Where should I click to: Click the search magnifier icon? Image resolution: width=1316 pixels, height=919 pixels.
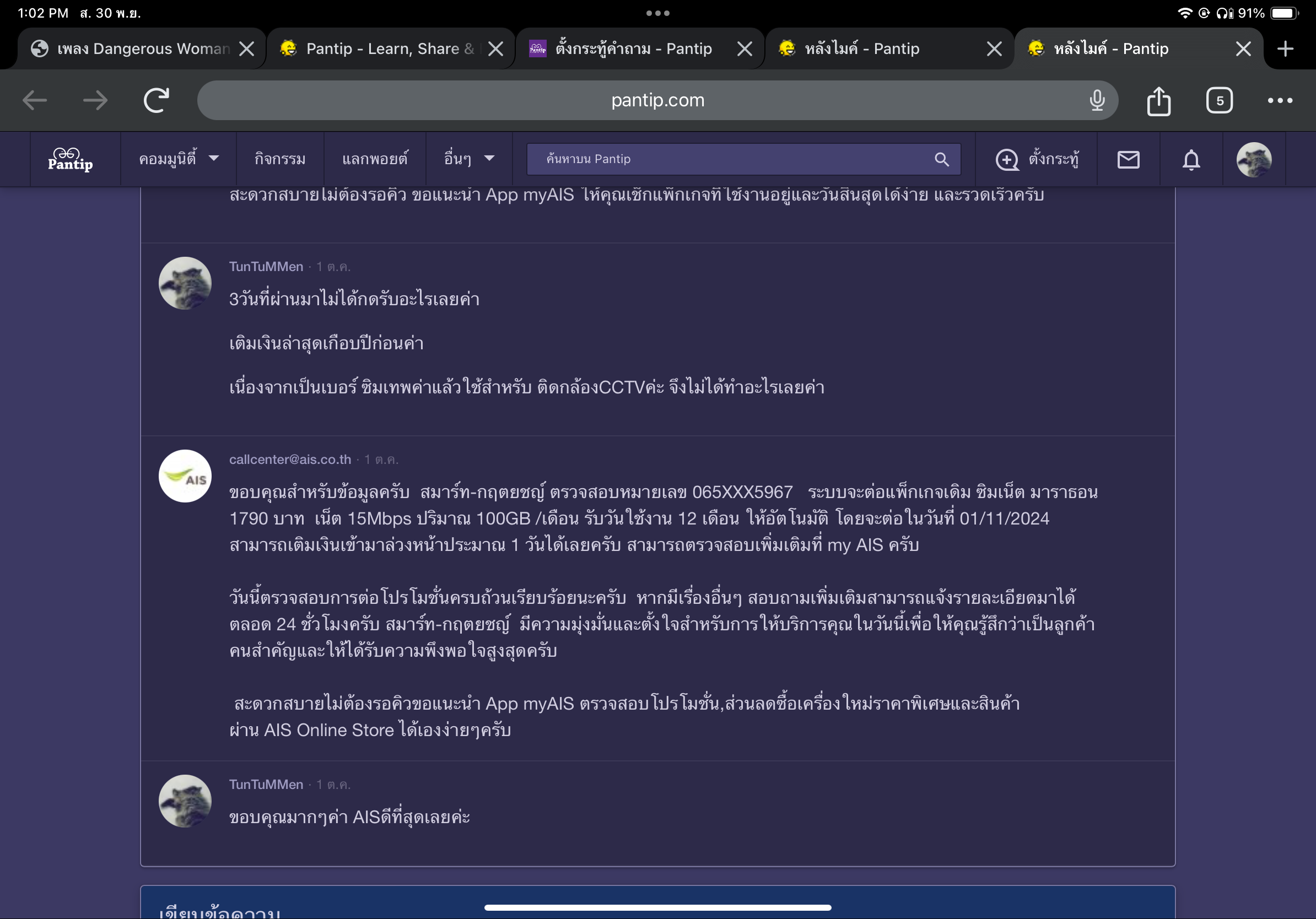[x=942, y=159]
